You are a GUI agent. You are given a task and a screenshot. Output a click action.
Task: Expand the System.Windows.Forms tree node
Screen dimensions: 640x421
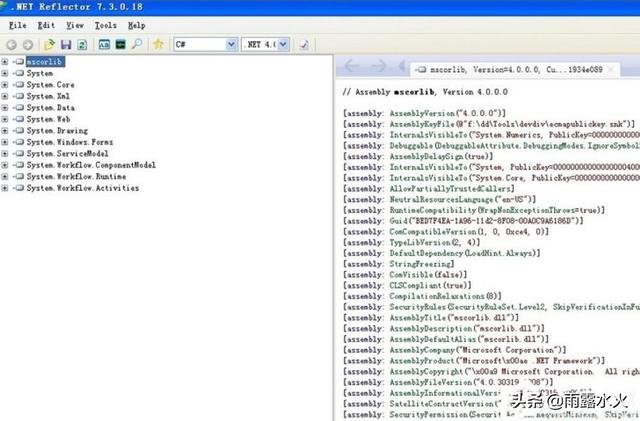[4, 142]
